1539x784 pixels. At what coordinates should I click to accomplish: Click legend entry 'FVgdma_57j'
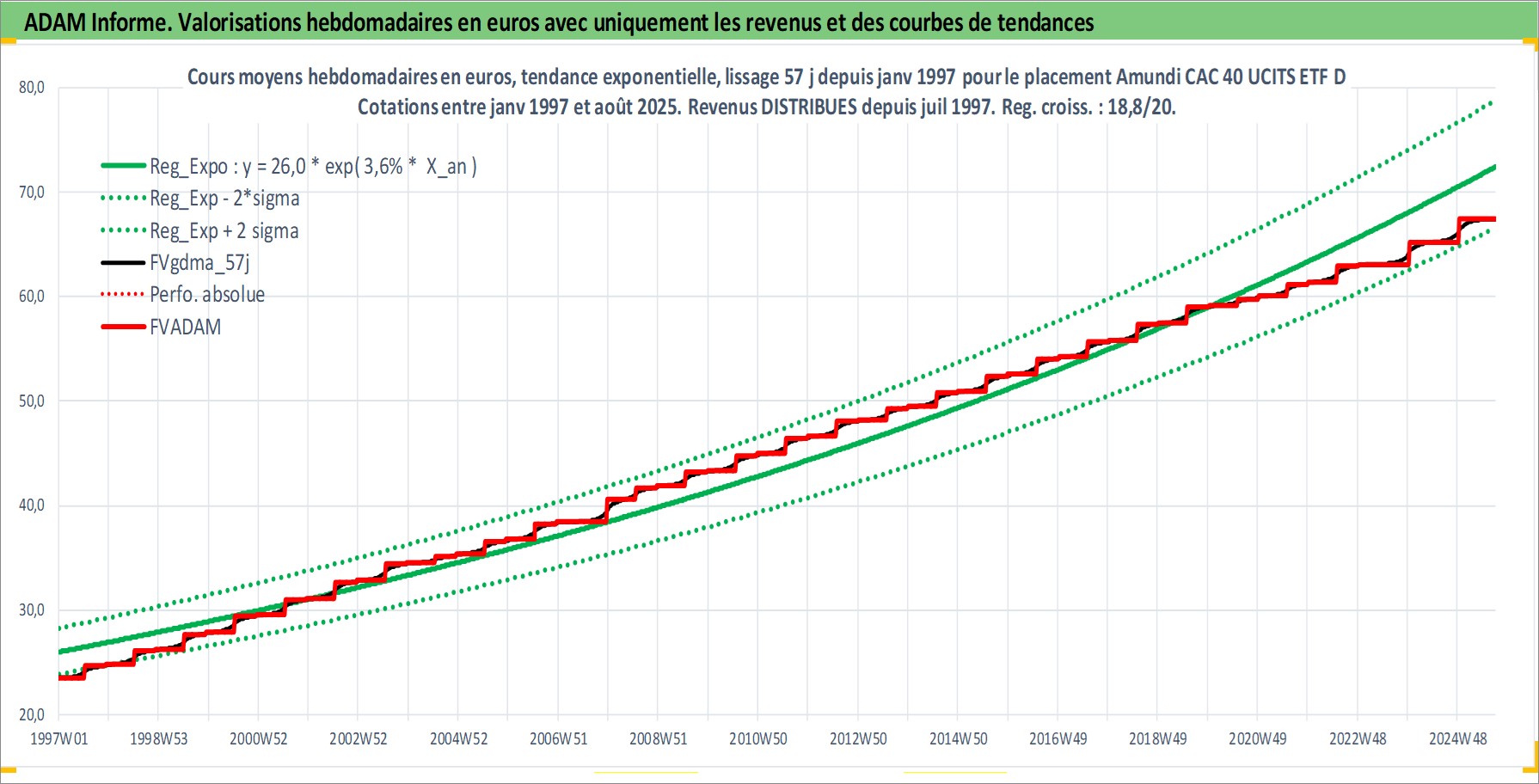click(199, 262)
